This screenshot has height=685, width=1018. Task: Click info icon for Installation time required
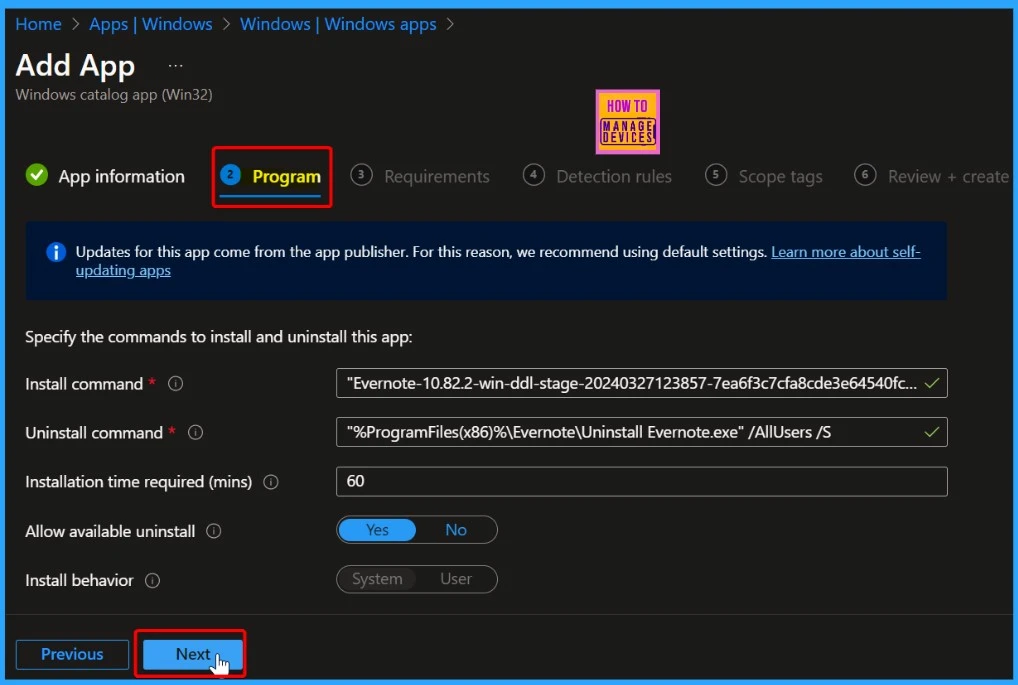tap(271, 482)
